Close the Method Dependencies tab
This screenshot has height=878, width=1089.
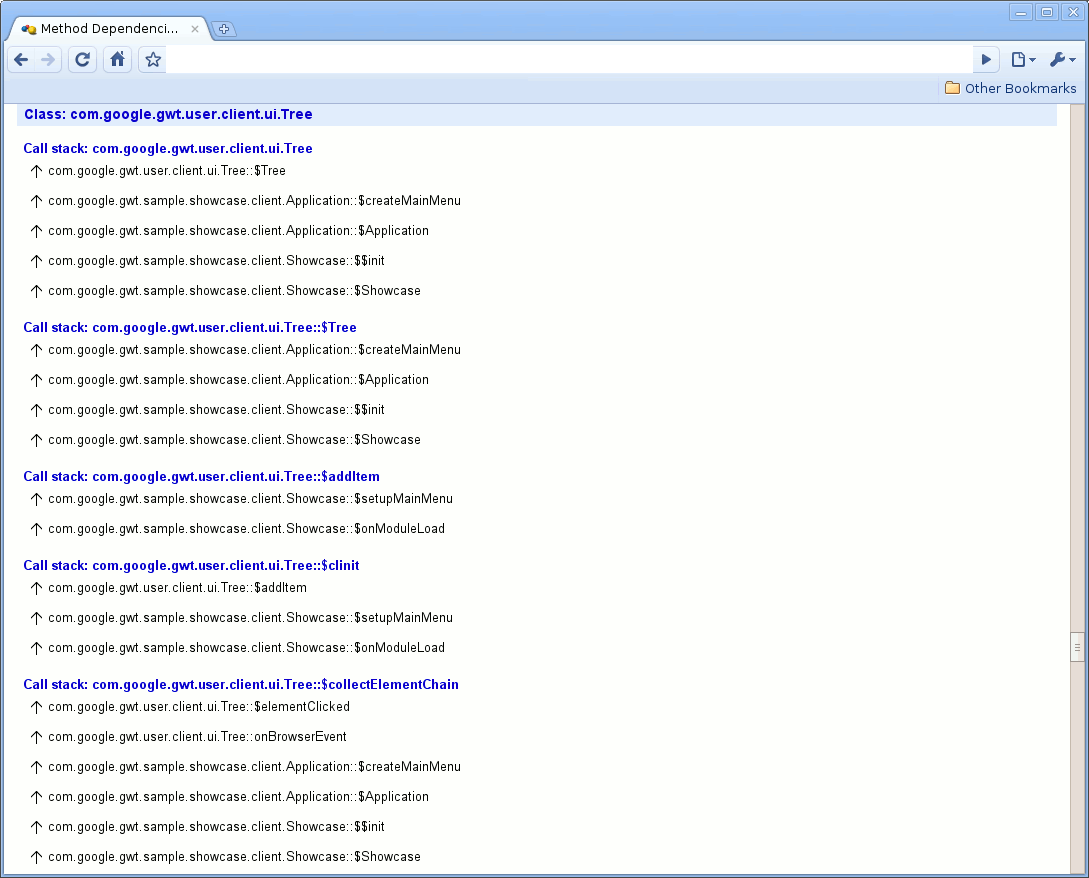click(x=194, y=29)
